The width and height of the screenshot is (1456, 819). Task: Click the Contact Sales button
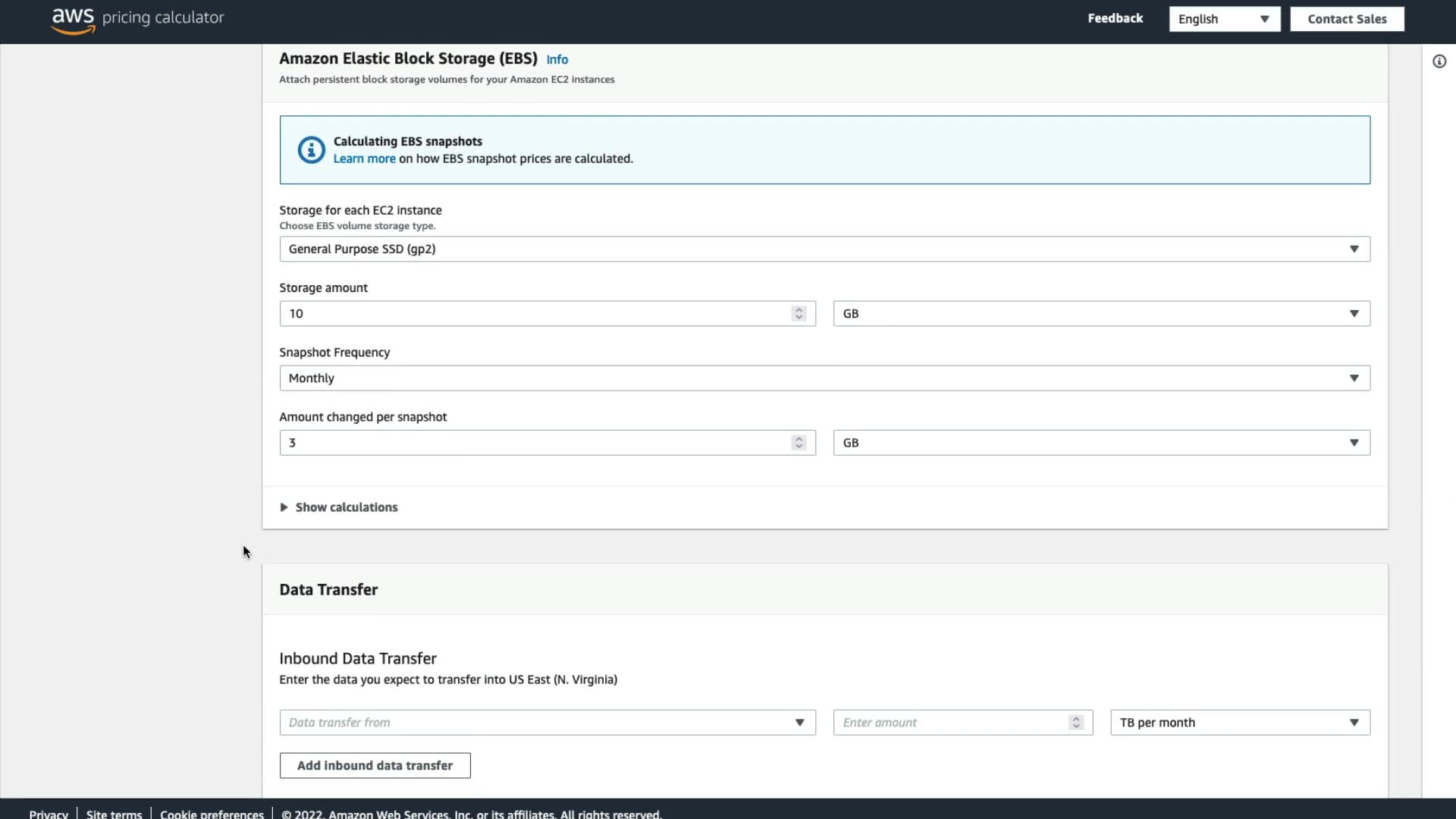[1346, 20]
